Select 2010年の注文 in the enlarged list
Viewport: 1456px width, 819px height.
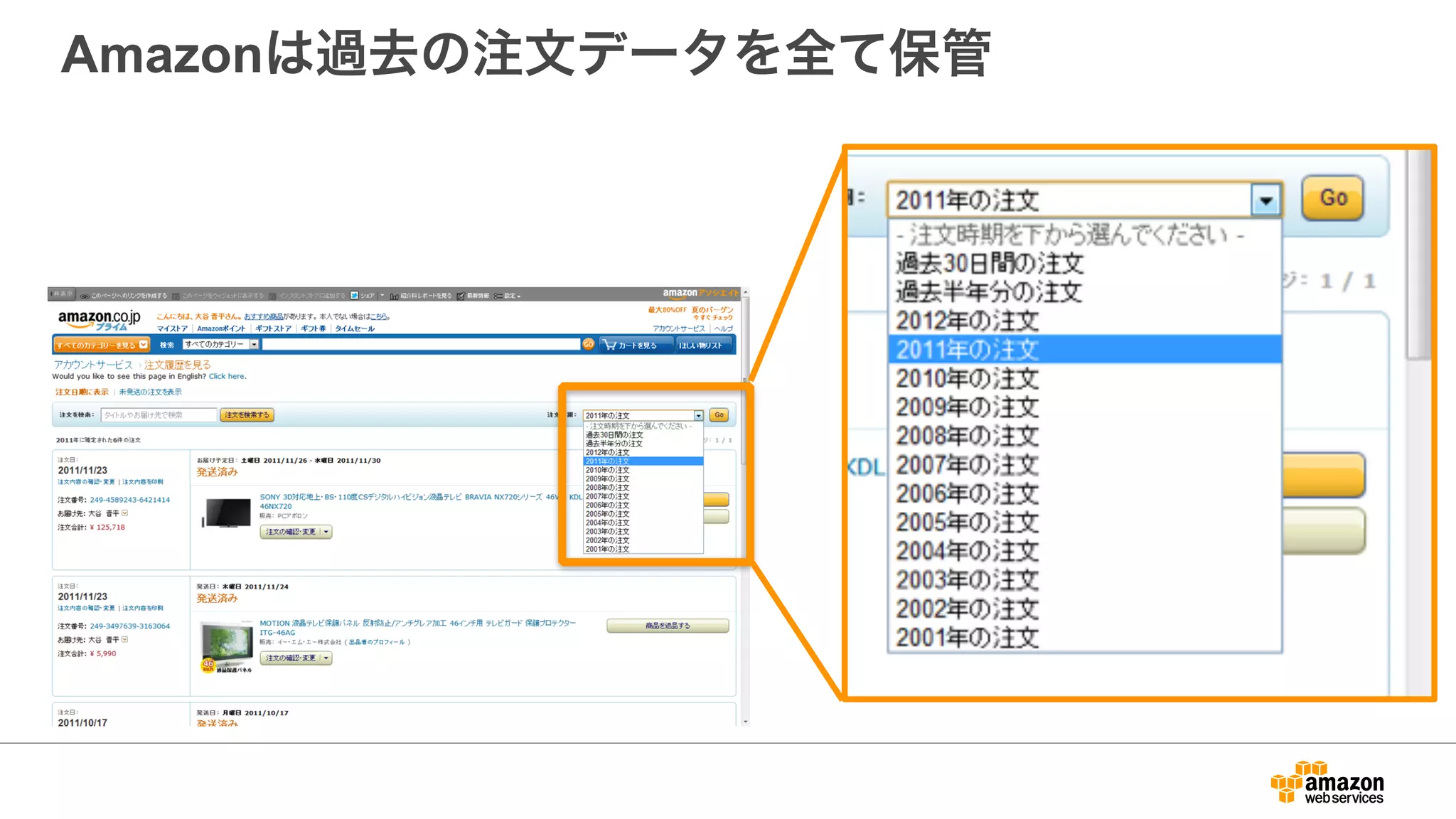click(1084, 378)
